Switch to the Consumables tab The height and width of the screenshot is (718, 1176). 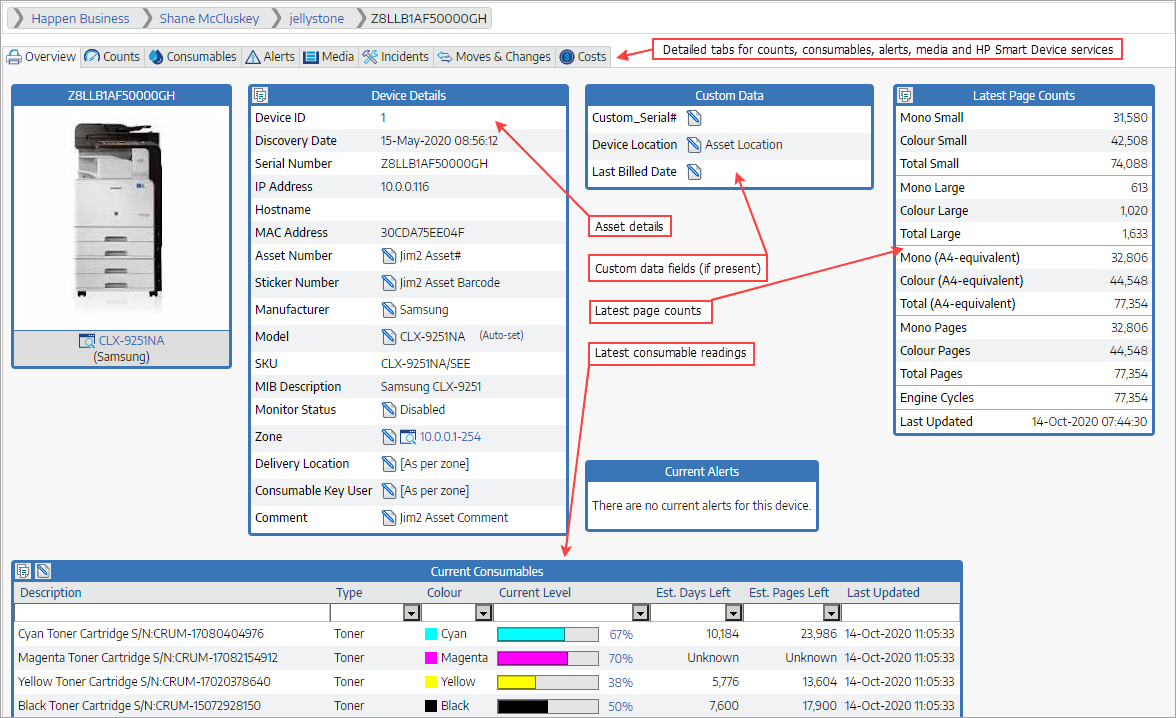(x=193, y=57)
